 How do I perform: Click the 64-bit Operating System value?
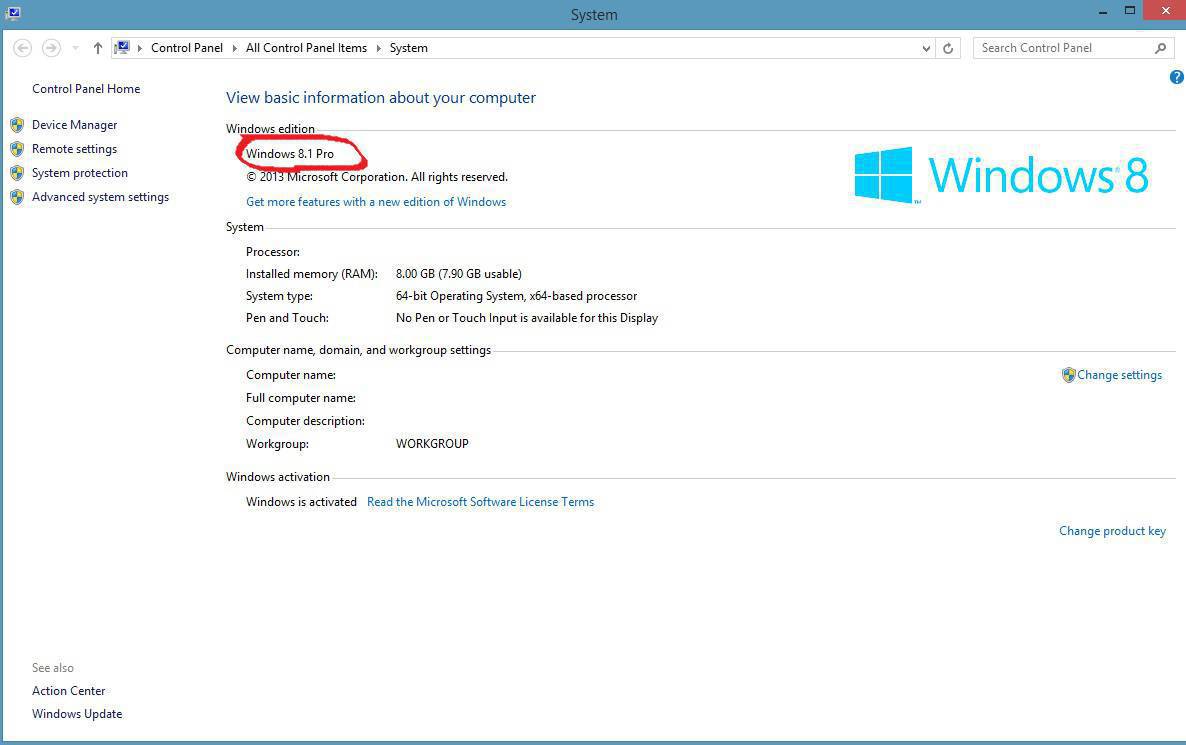[517, 296]
